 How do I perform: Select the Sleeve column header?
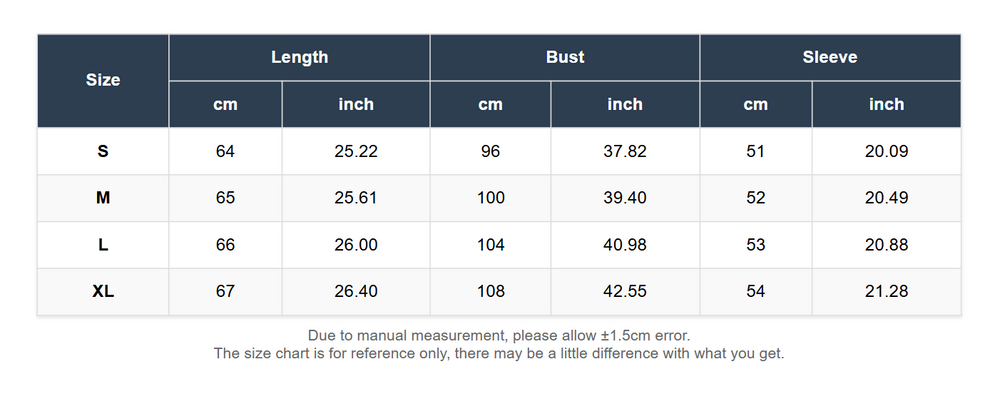click(830, 57)
